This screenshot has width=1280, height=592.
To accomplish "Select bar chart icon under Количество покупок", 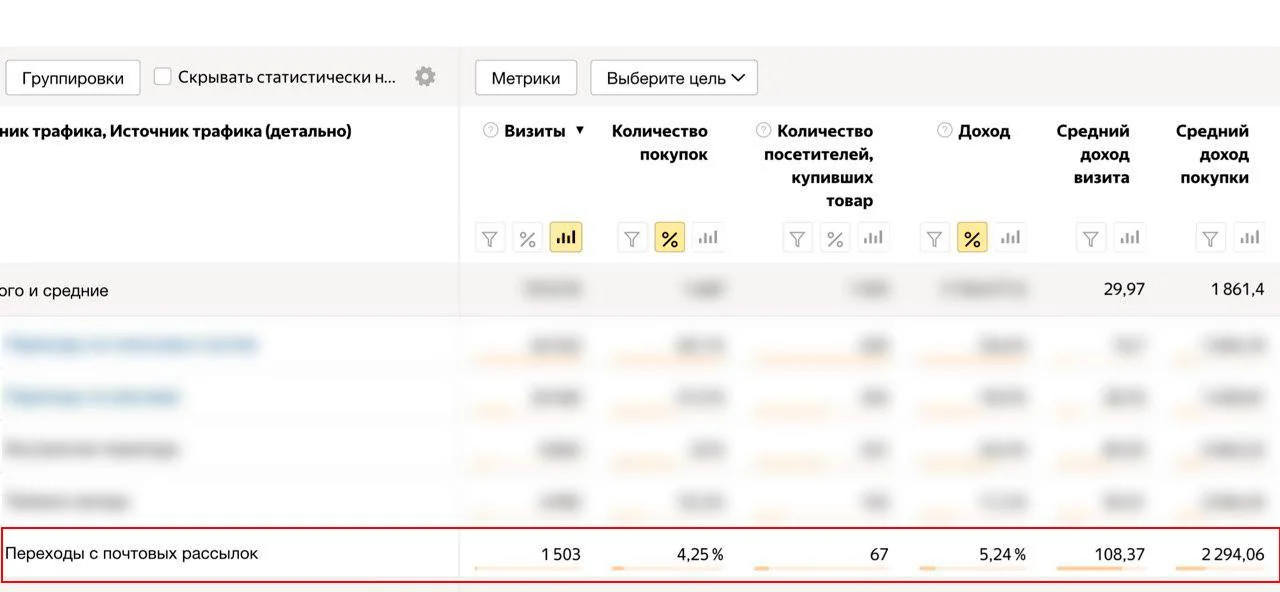I will [x=707, y=238].
